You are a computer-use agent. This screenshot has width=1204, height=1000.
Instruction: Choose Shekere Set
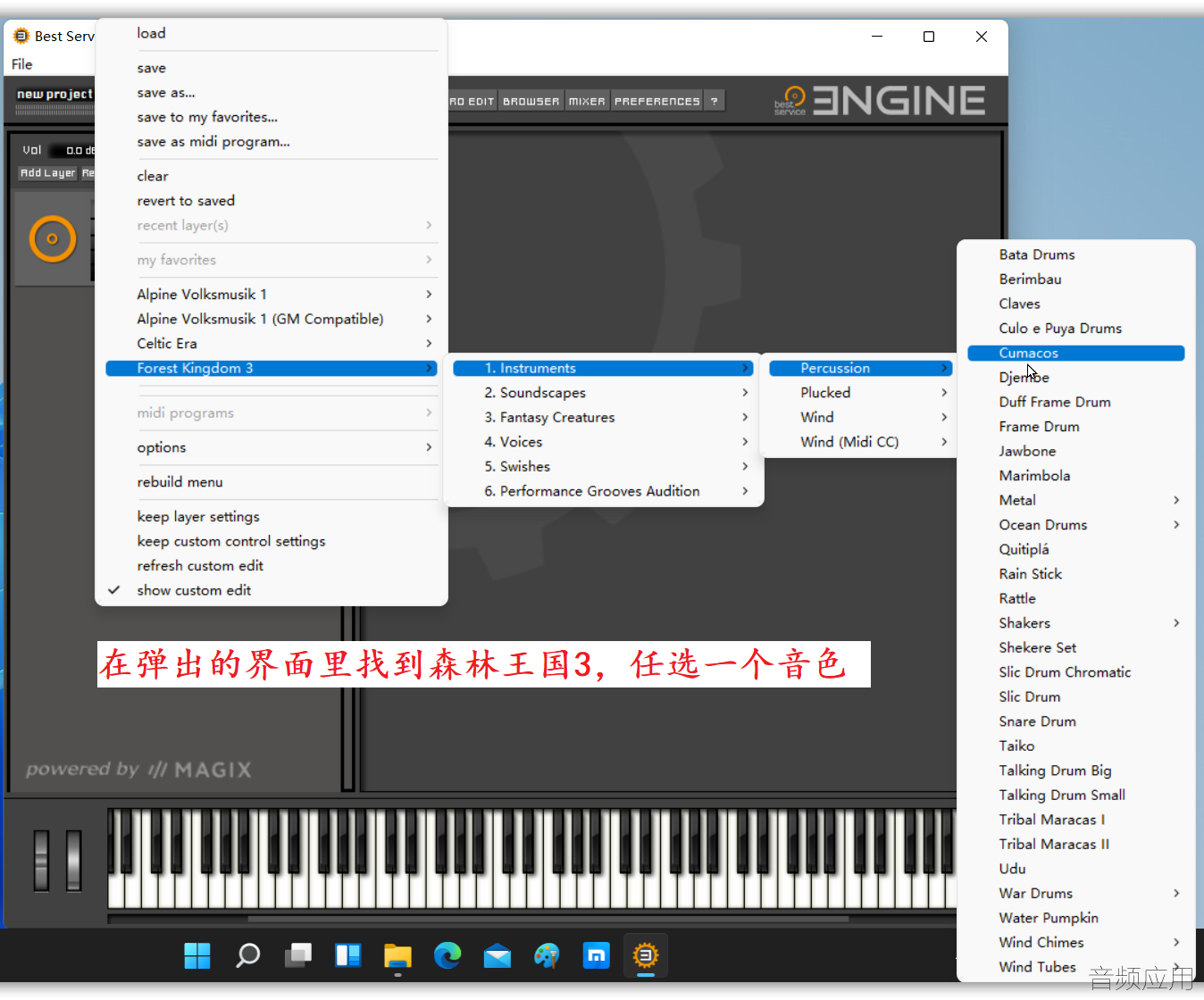(1076, 647)
